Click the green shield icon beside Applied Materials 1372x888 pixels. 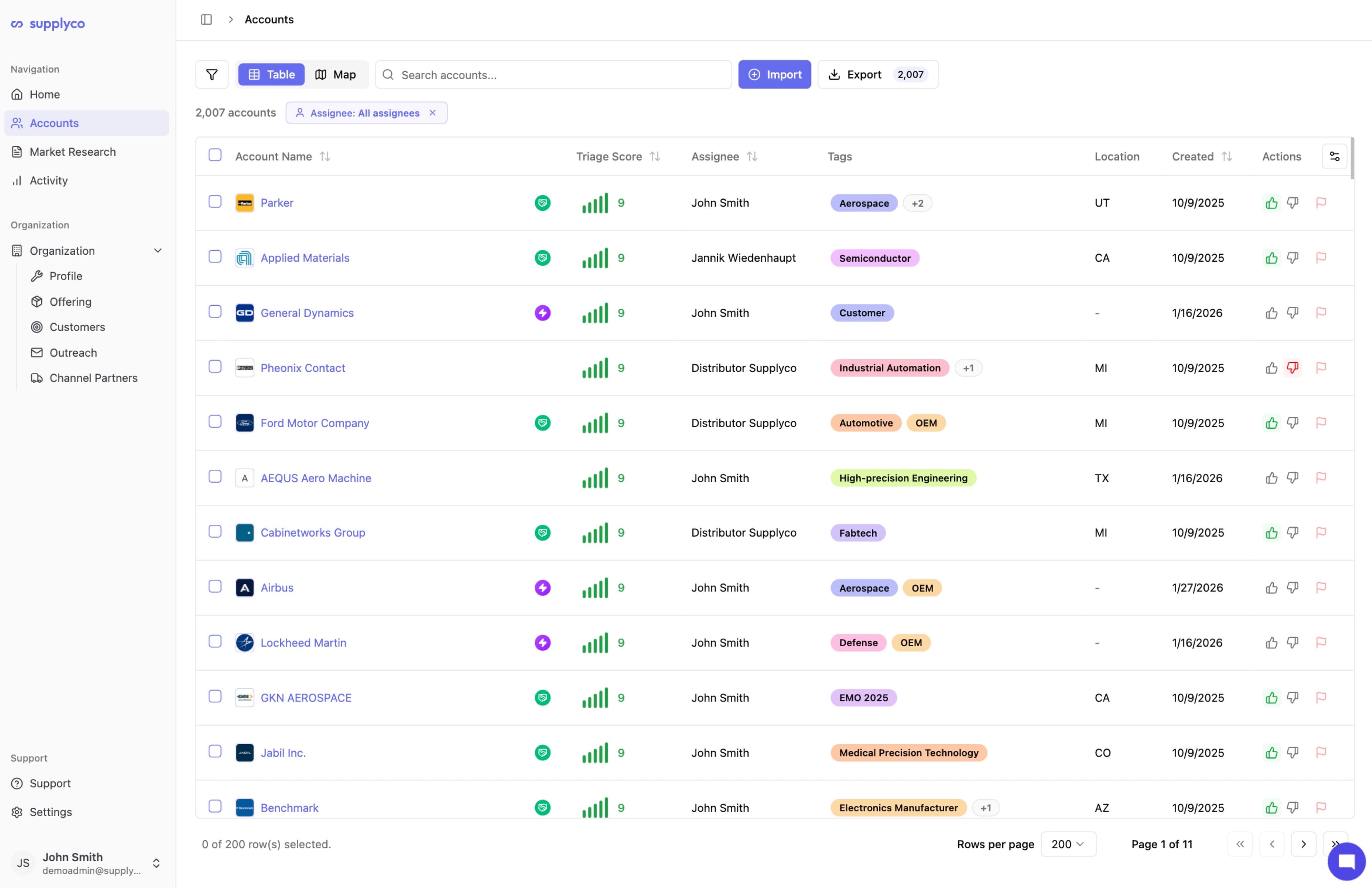click(542, 258)
